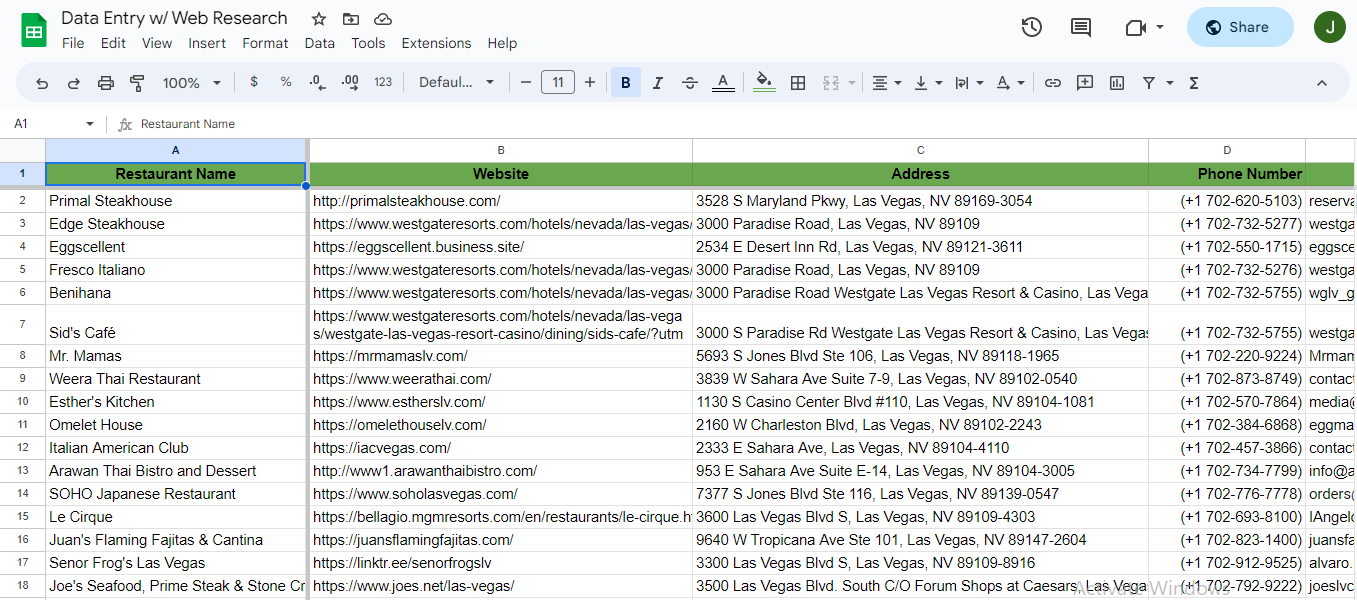1357x600 pixels.
Task: Open the View menu
Action: tap(157, 43)
